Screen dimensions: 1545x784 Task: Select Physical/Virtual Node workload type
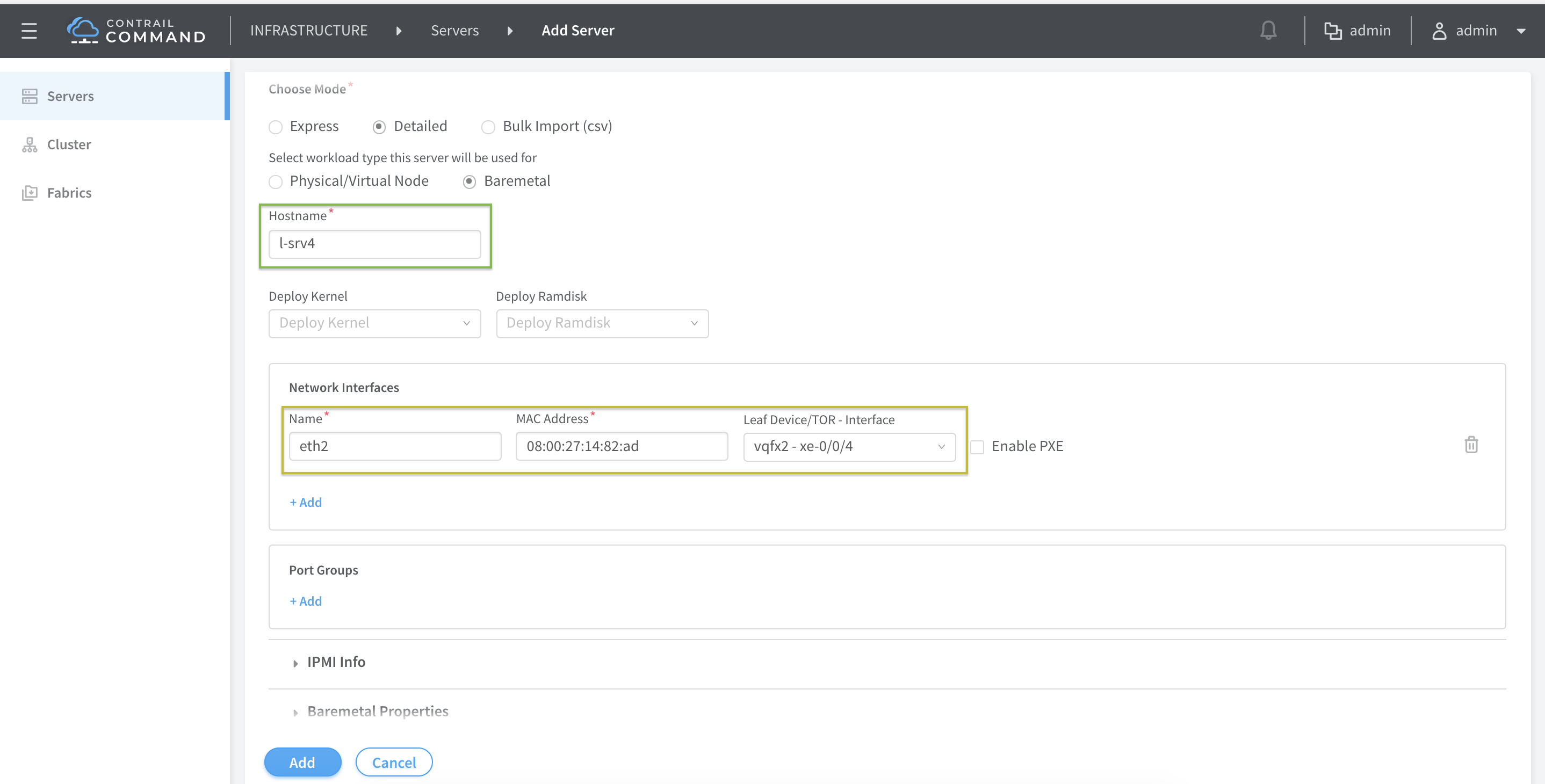coord(275,182)
